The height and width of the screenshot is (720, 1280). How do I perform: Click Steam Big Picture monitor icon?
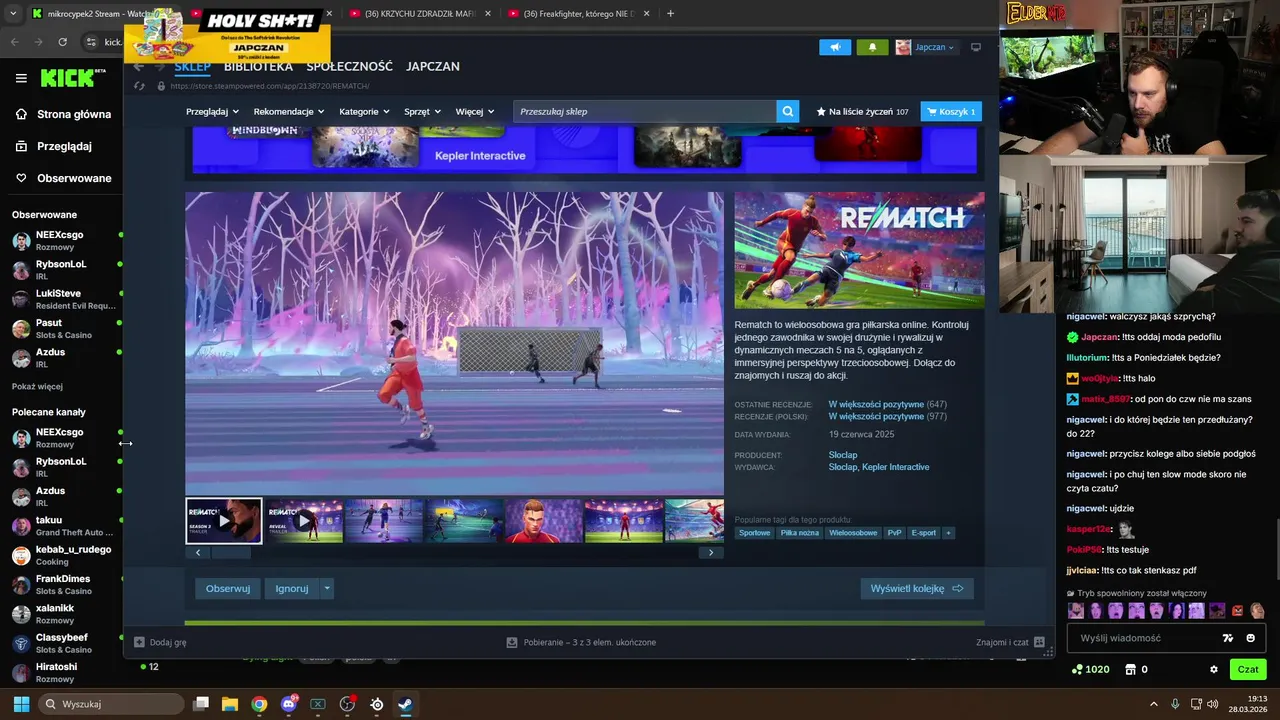976,47
